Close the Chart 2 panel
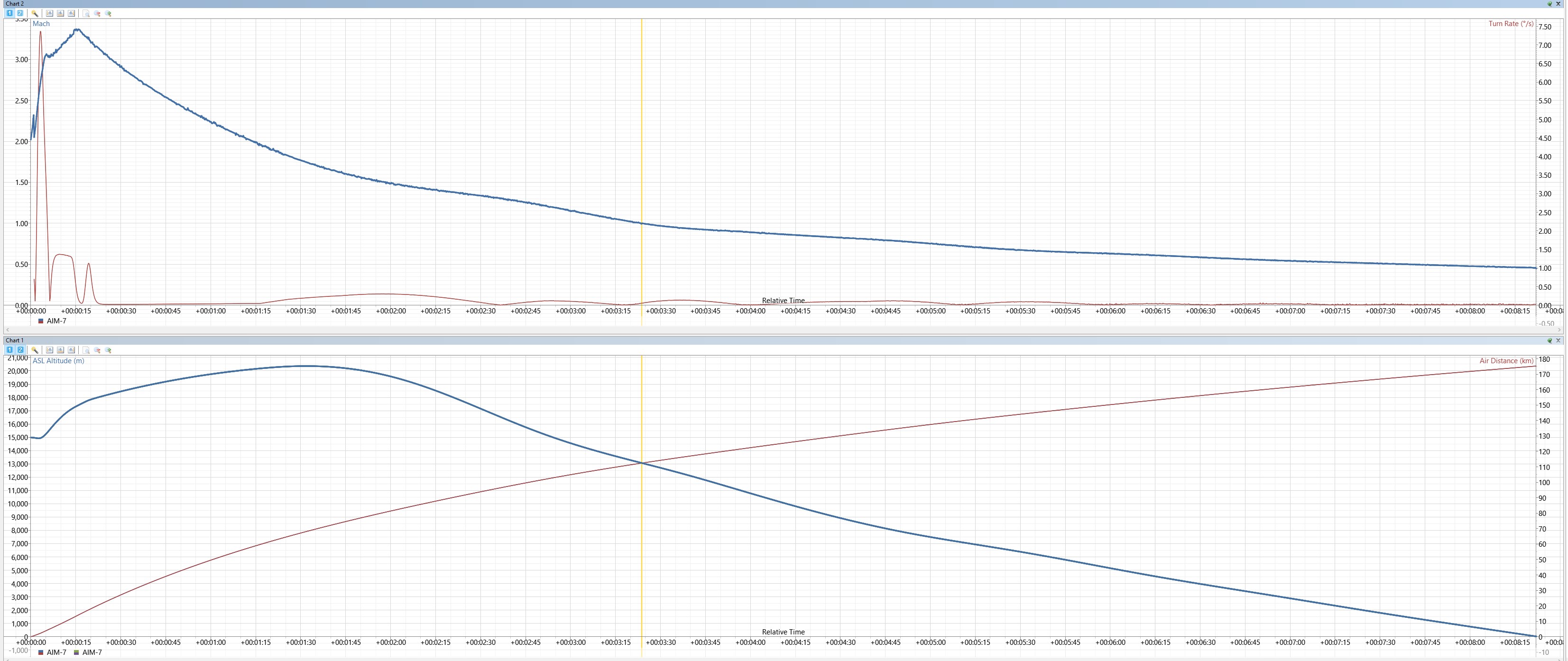 tap(1558, 4)
